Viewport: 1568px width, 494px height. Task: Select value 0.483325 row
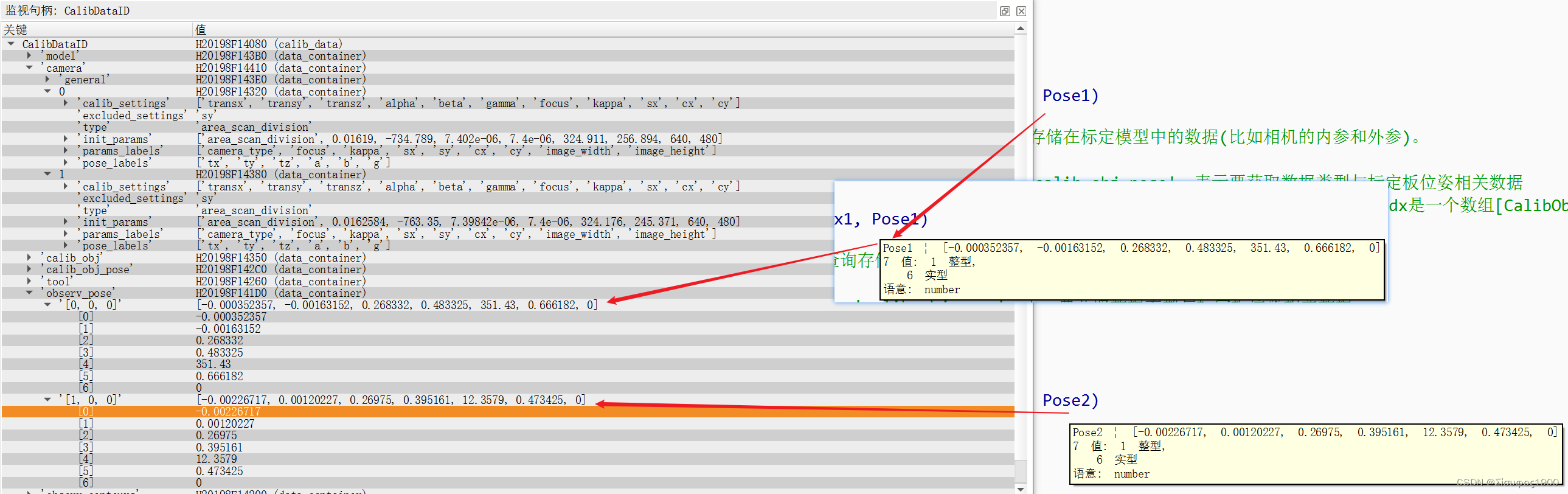pyautogui.click(x=219, y=353)
